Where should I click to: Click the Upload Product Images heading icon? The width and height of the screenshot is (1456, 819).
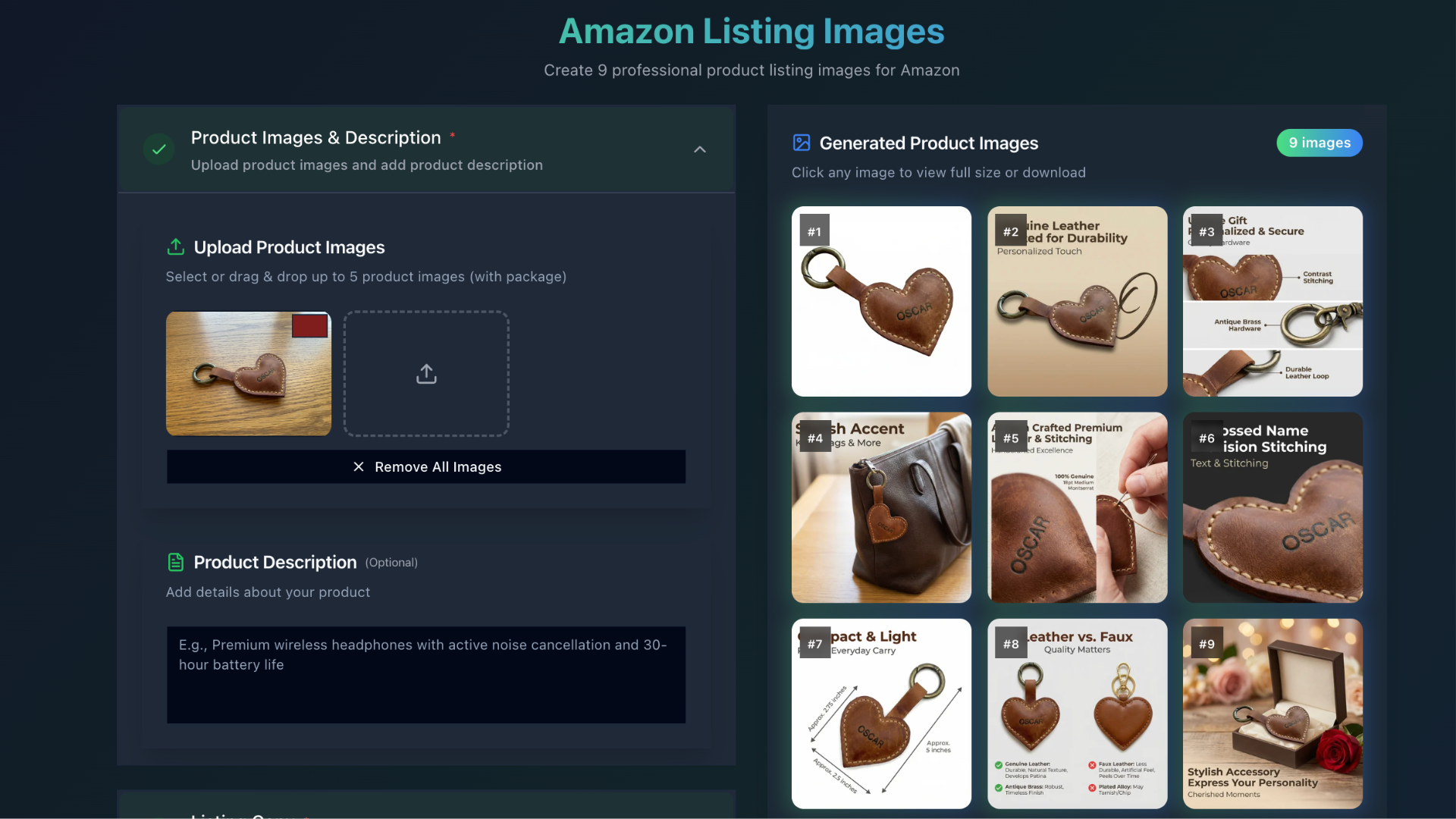(176, 247)
